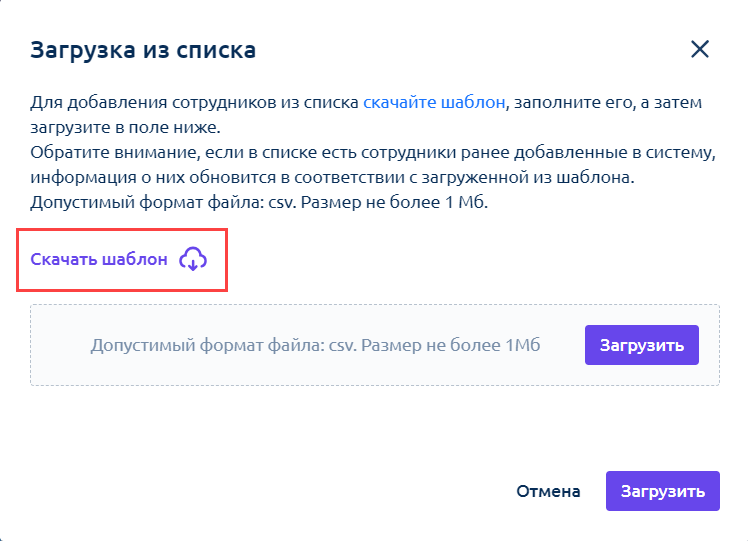This screenshot has height=541, width=748.
Task: Cancel with the Отмена button
Action: [548, 491]
